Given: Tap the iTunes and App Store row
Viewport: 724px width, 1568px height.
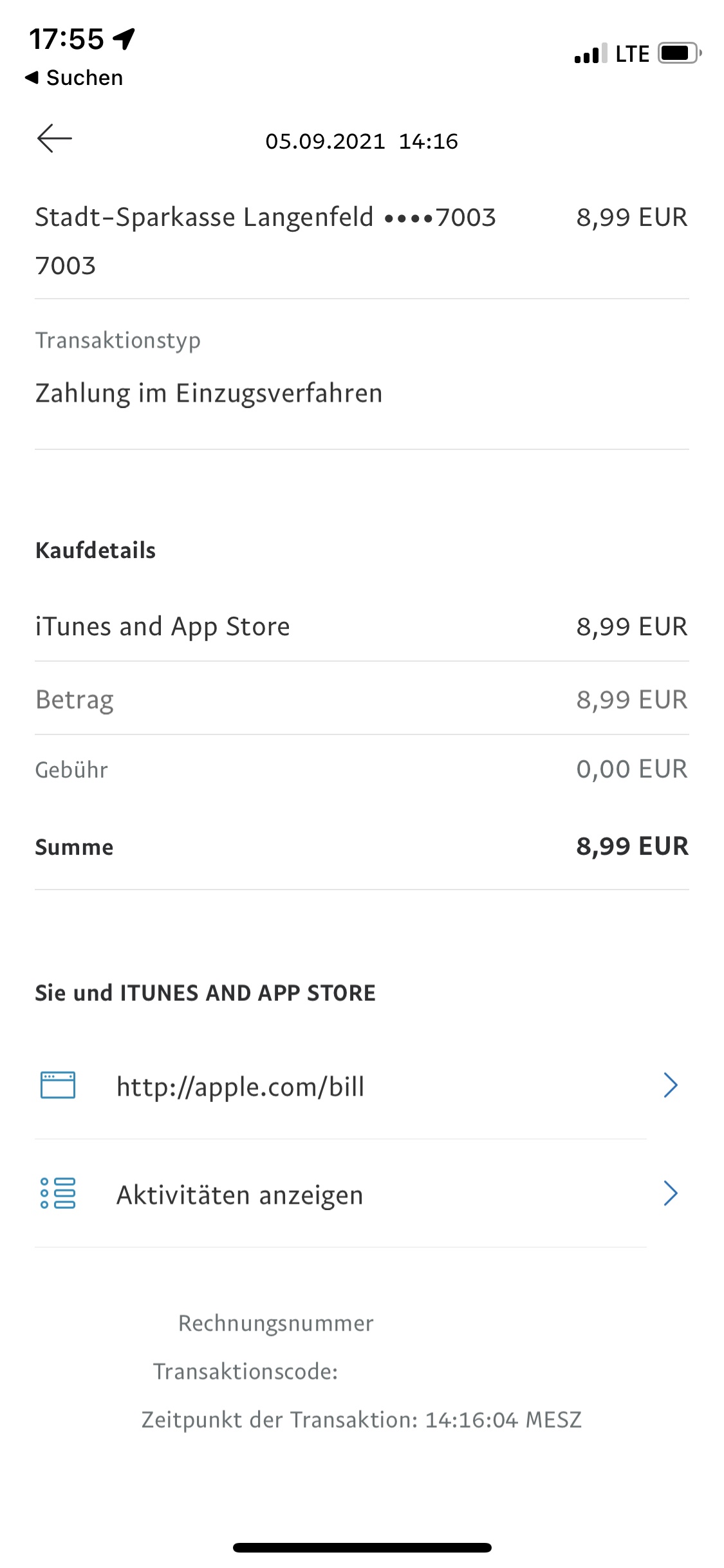Looking at the screenshot, I should pyautogui.click(x=162, y=626).
